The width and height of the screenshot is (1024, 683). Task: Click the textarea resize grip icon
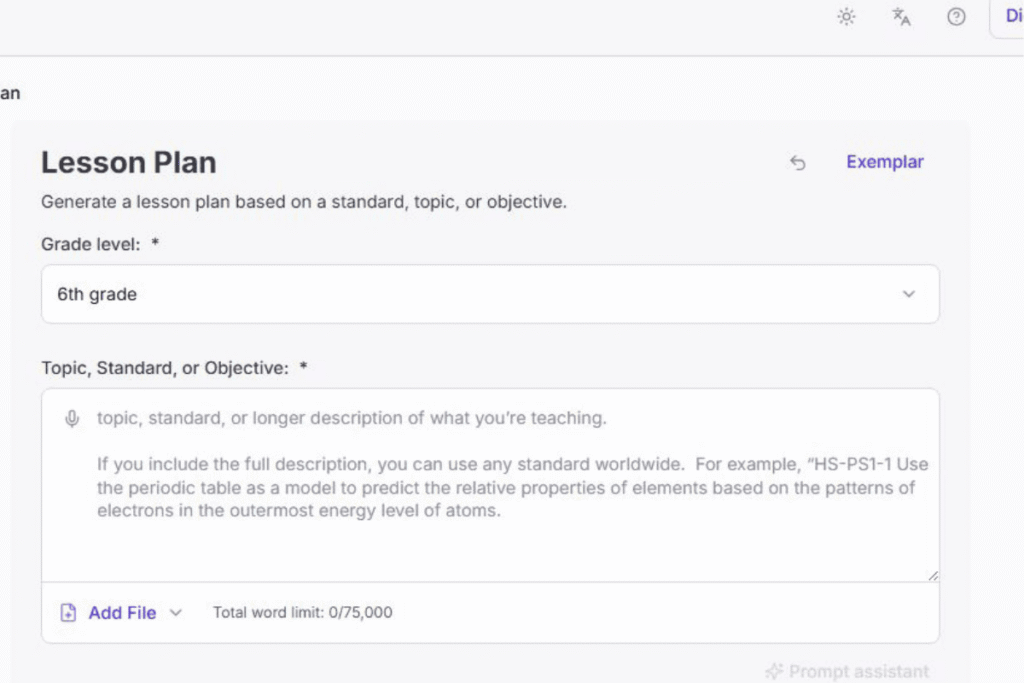pos(932,572)
